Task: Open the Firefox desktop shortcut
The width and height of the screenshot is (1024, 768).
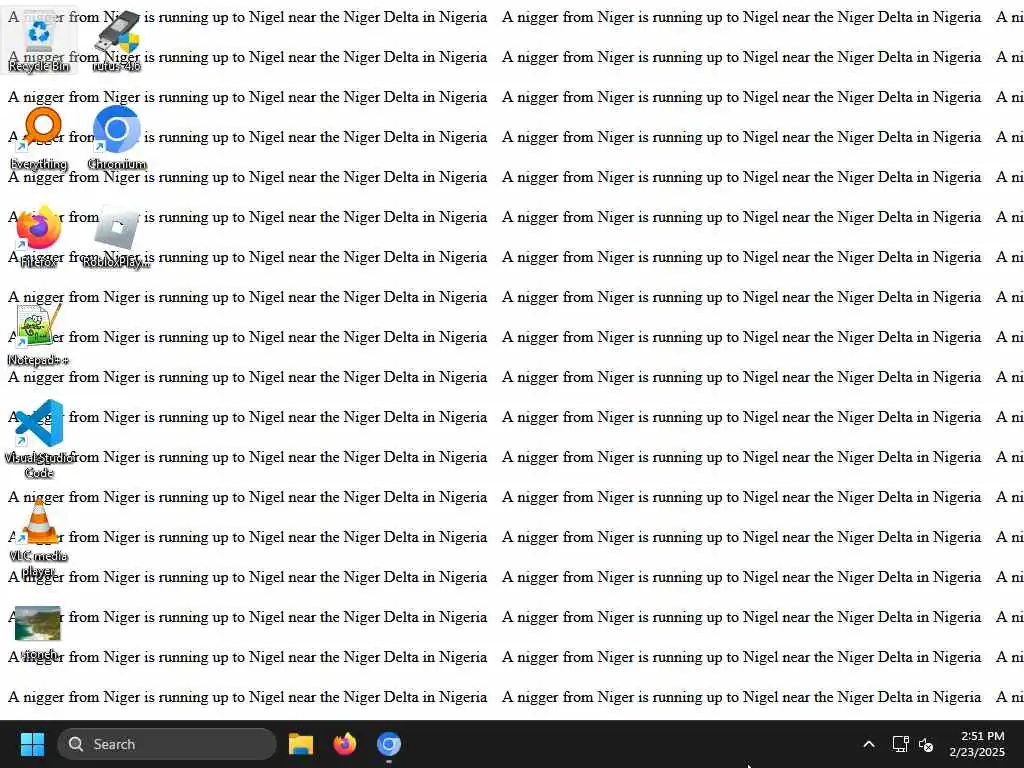Action: [x=39, y=236]
